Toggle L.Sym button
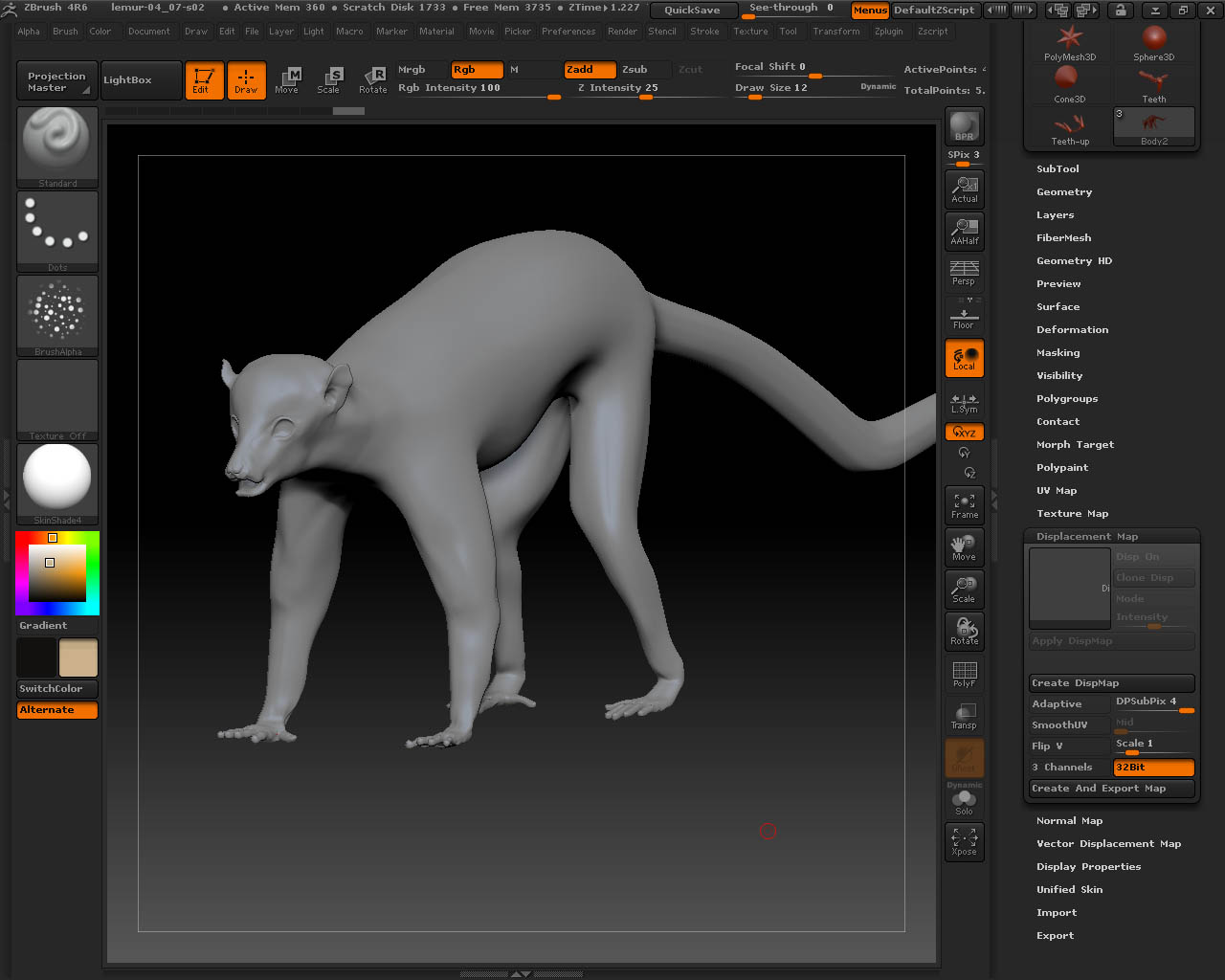This screenshot has width=1225, height=980. [x=964, y=402]
